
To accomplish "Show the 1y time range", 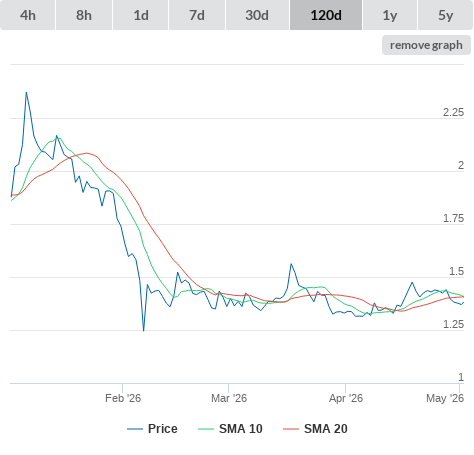I will [x=390, y=15].
